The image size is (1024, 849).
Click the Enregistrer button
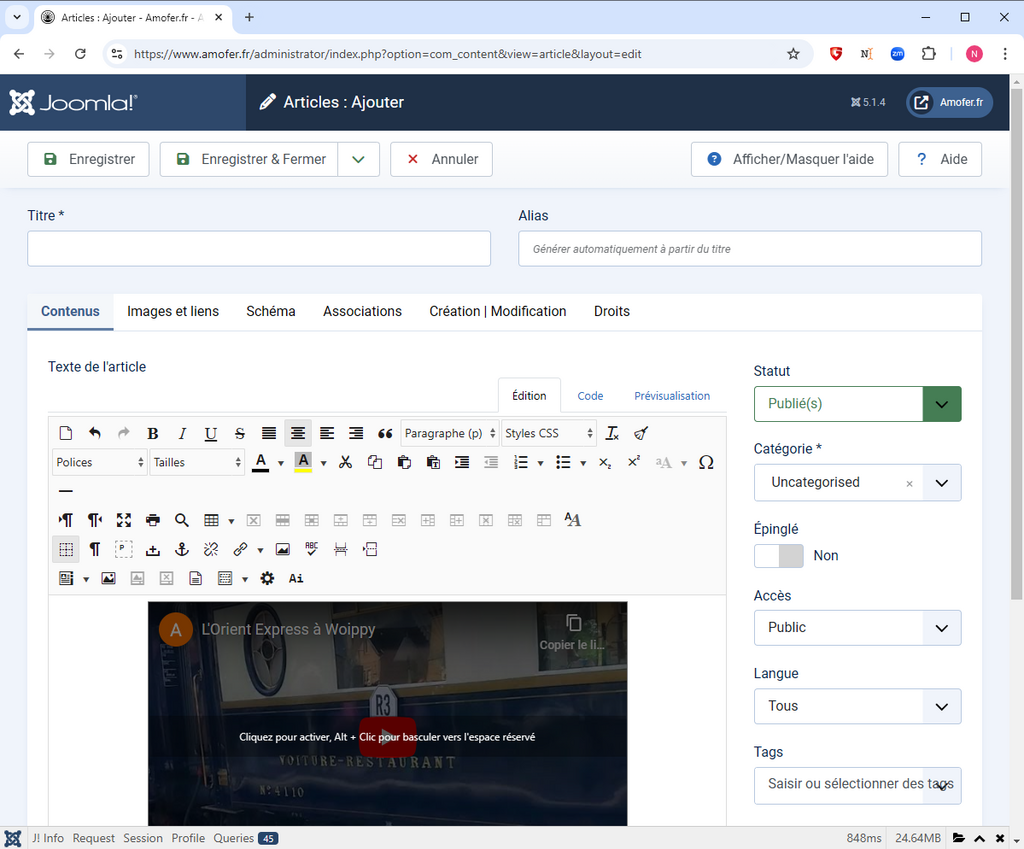88,159
